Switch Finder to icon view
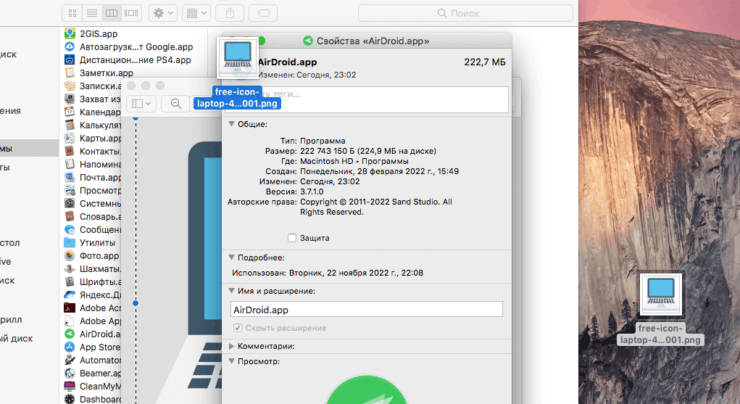 click(70, 14)
